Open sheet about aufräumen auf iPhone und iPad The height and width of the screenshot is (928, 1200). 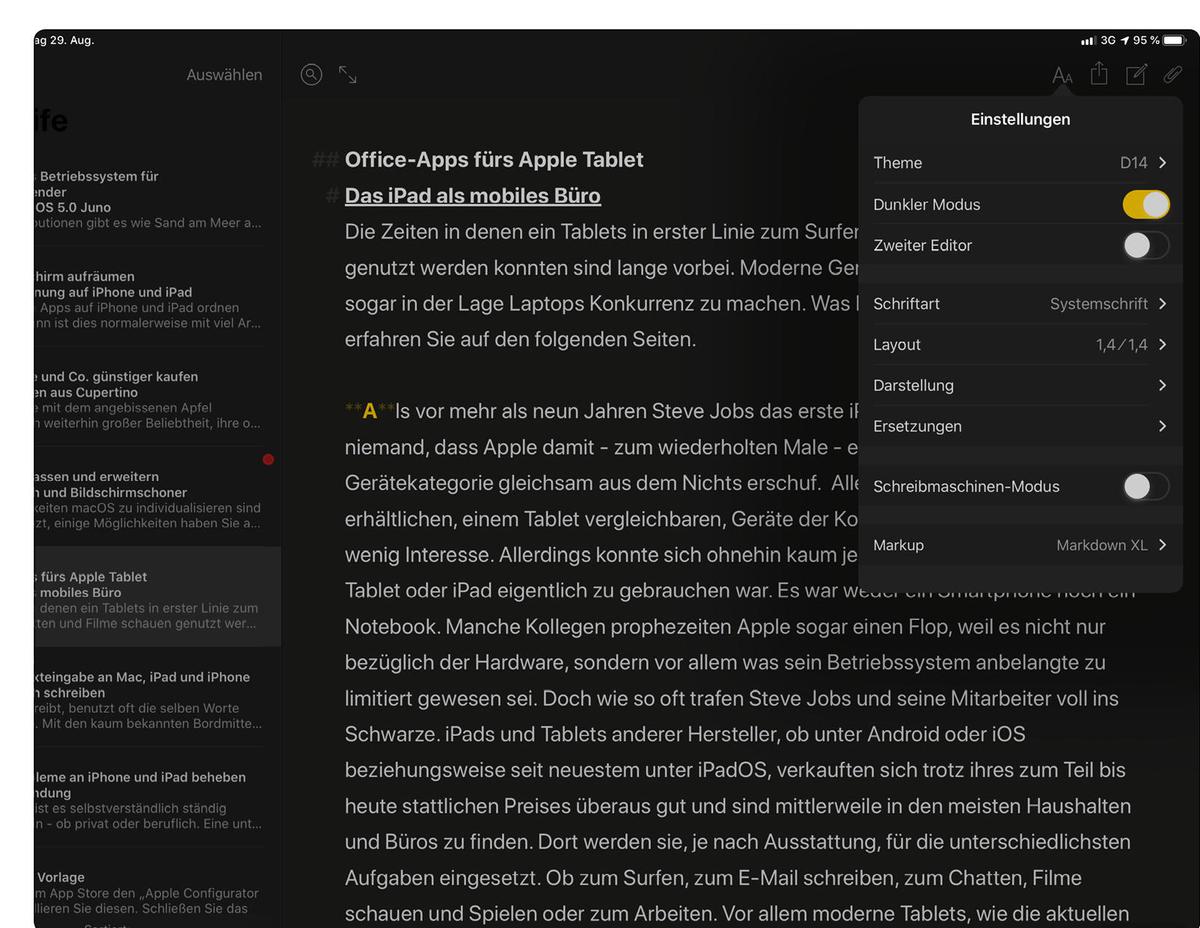pos(157,299)
